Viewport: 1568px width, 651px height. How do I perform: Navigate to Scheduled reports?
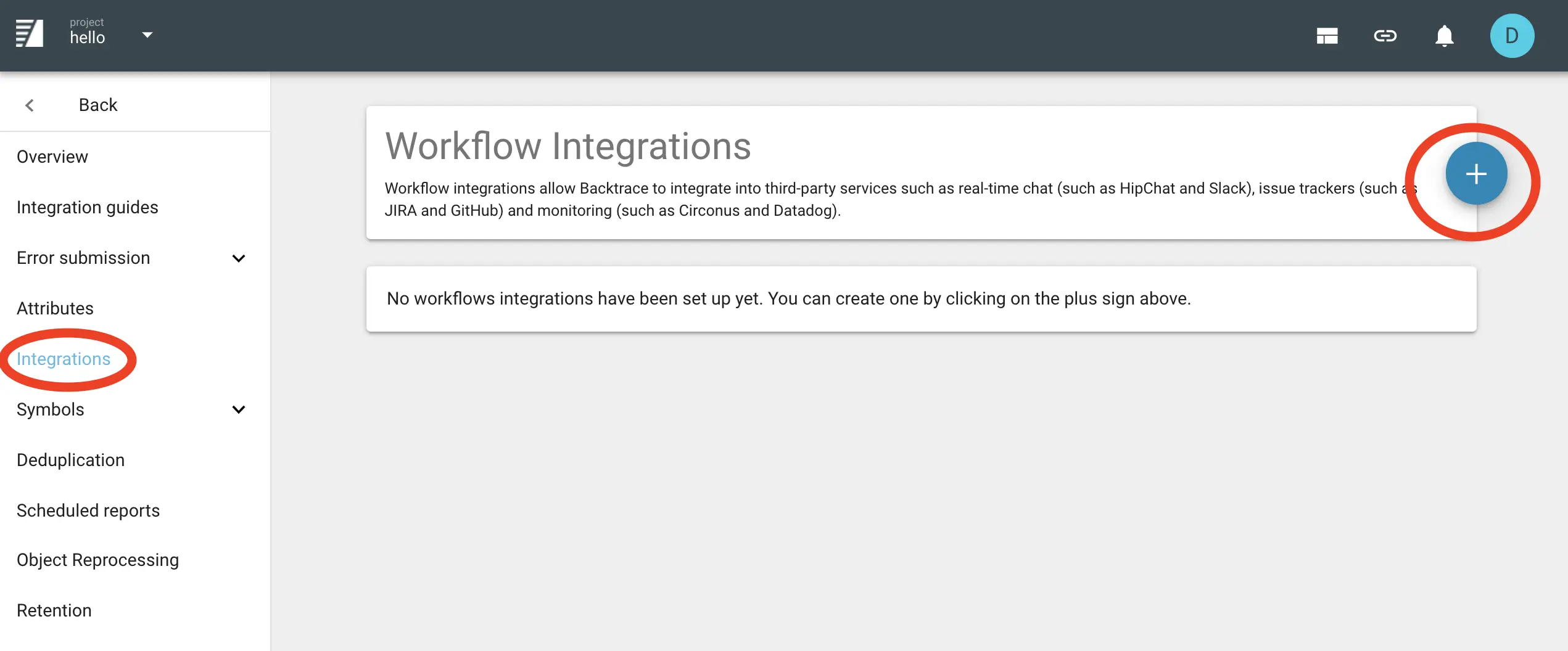[88, 511]
